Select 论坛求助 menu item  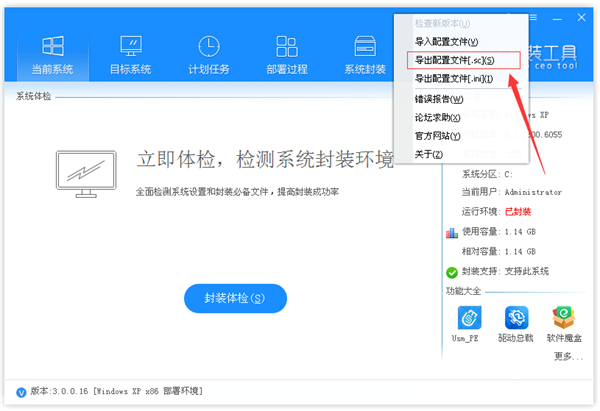click(439, 117)
